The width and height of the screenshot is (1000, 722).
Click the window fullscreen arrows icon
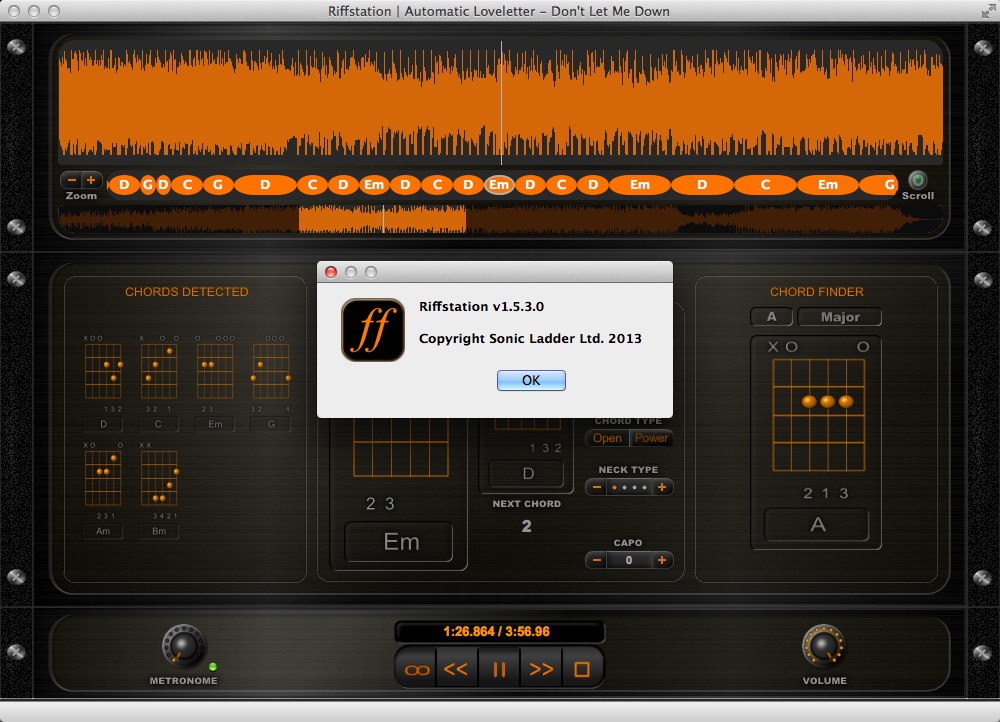coord(988,11)
